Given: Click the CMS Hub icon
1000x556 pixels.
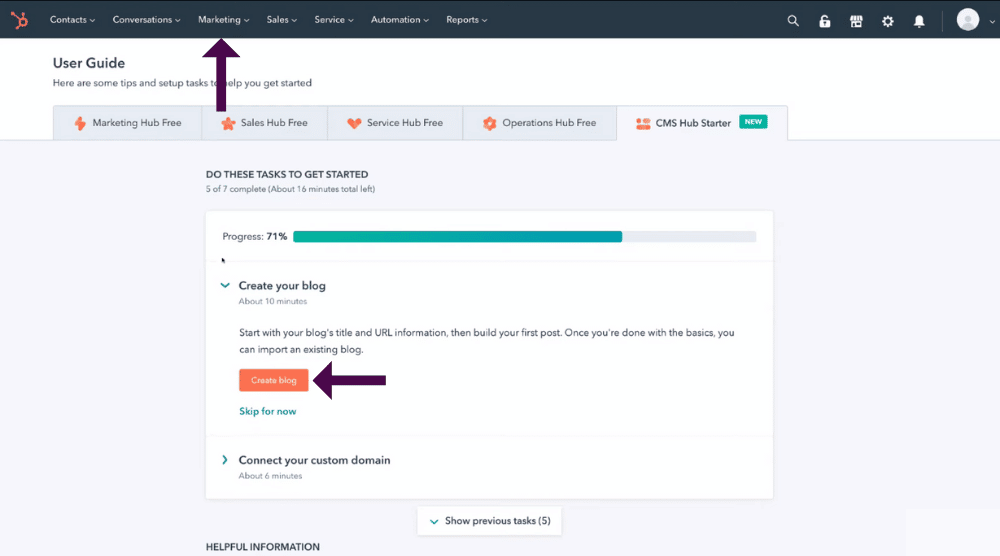Looking at the screenshot, I should click(643, 124).
